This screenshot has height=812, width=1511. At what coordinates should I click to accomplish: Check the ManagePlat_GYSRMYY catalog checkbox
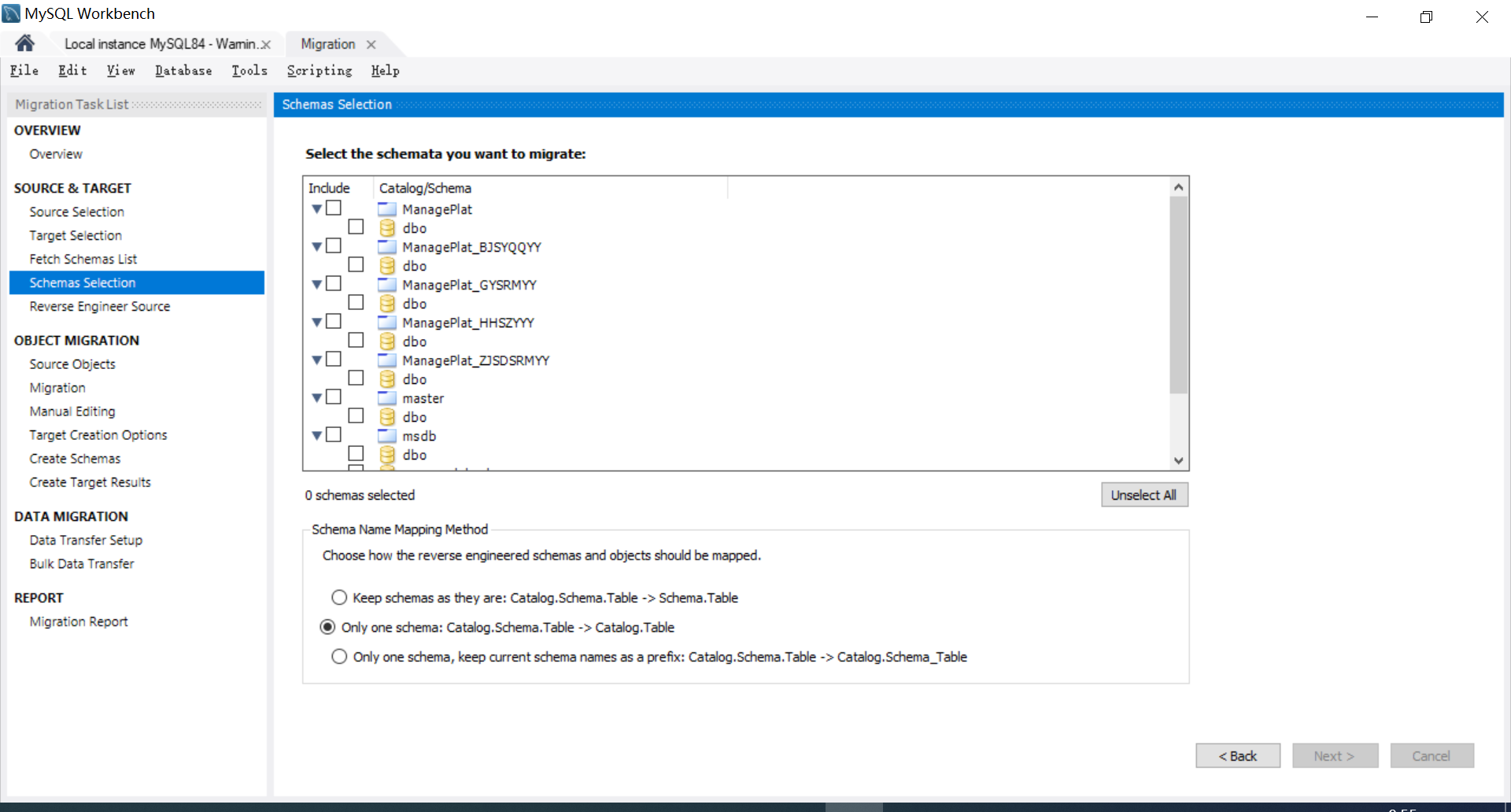point(334,283)
